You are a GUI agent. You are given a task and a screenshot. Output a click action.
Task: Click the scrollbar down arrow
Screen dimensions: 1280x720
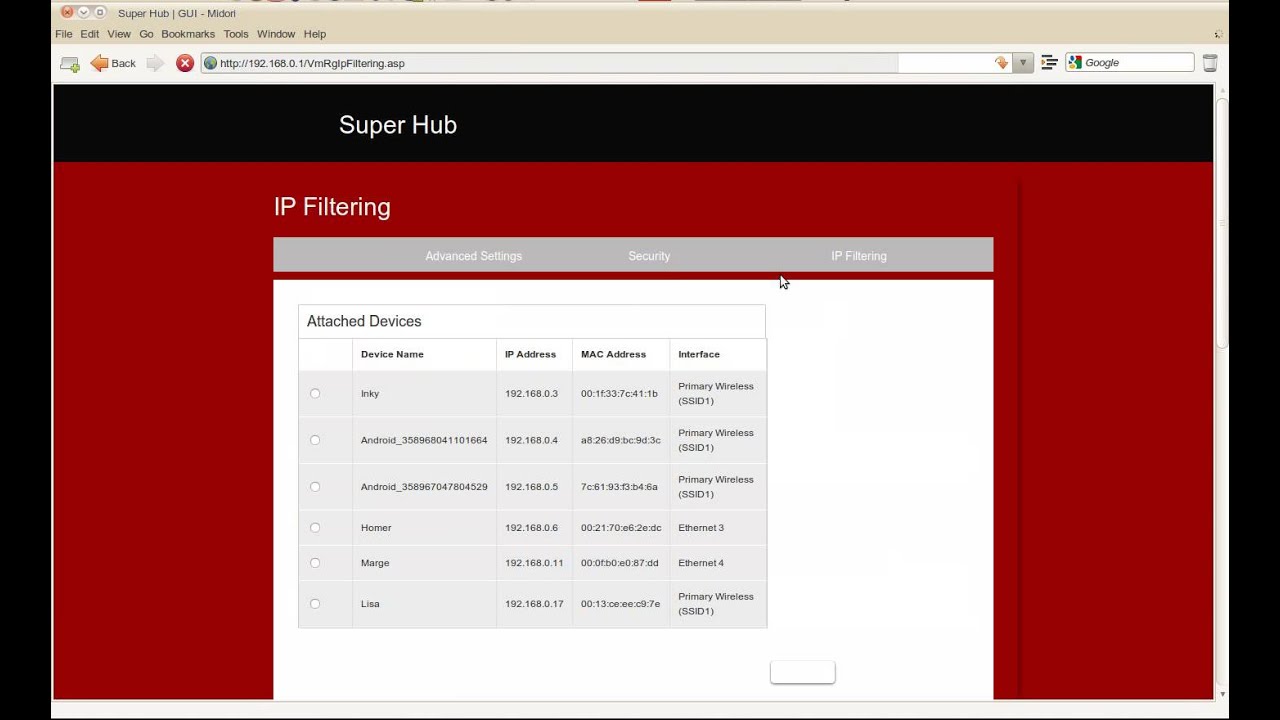(1222, 694)
